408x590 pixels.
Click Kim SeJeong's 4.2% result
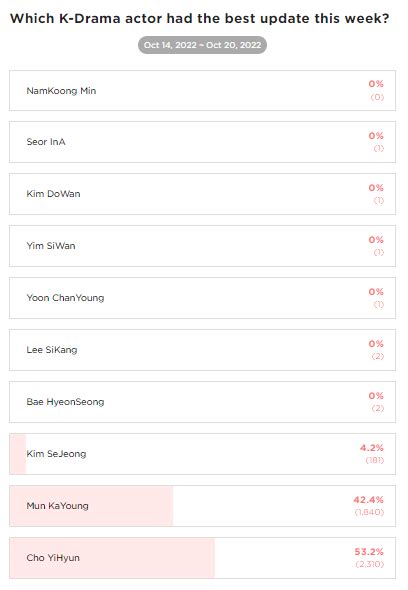(x=372, y=448)
